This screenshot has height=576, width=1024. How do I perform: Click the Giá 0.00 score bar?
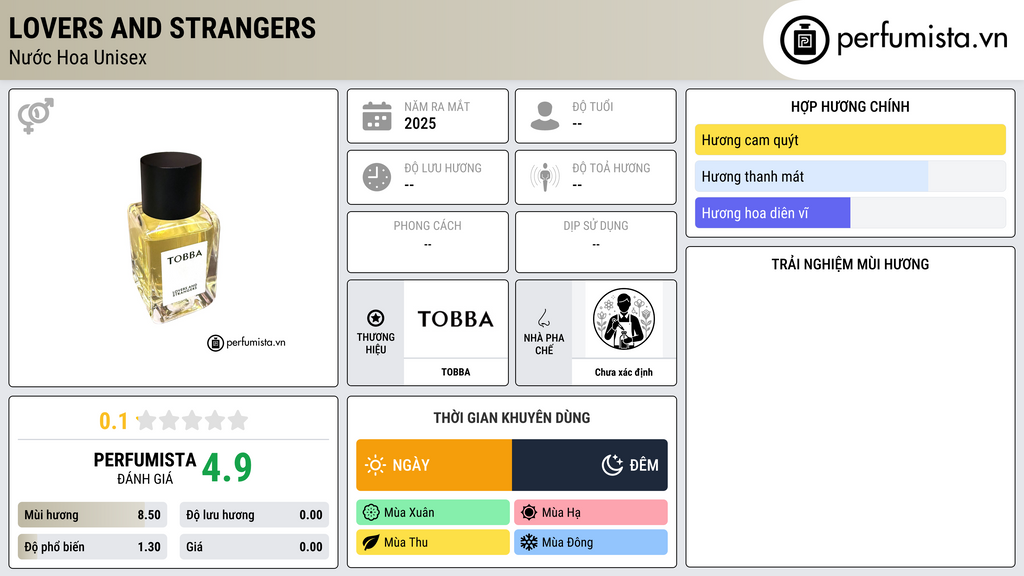point(254,547)
